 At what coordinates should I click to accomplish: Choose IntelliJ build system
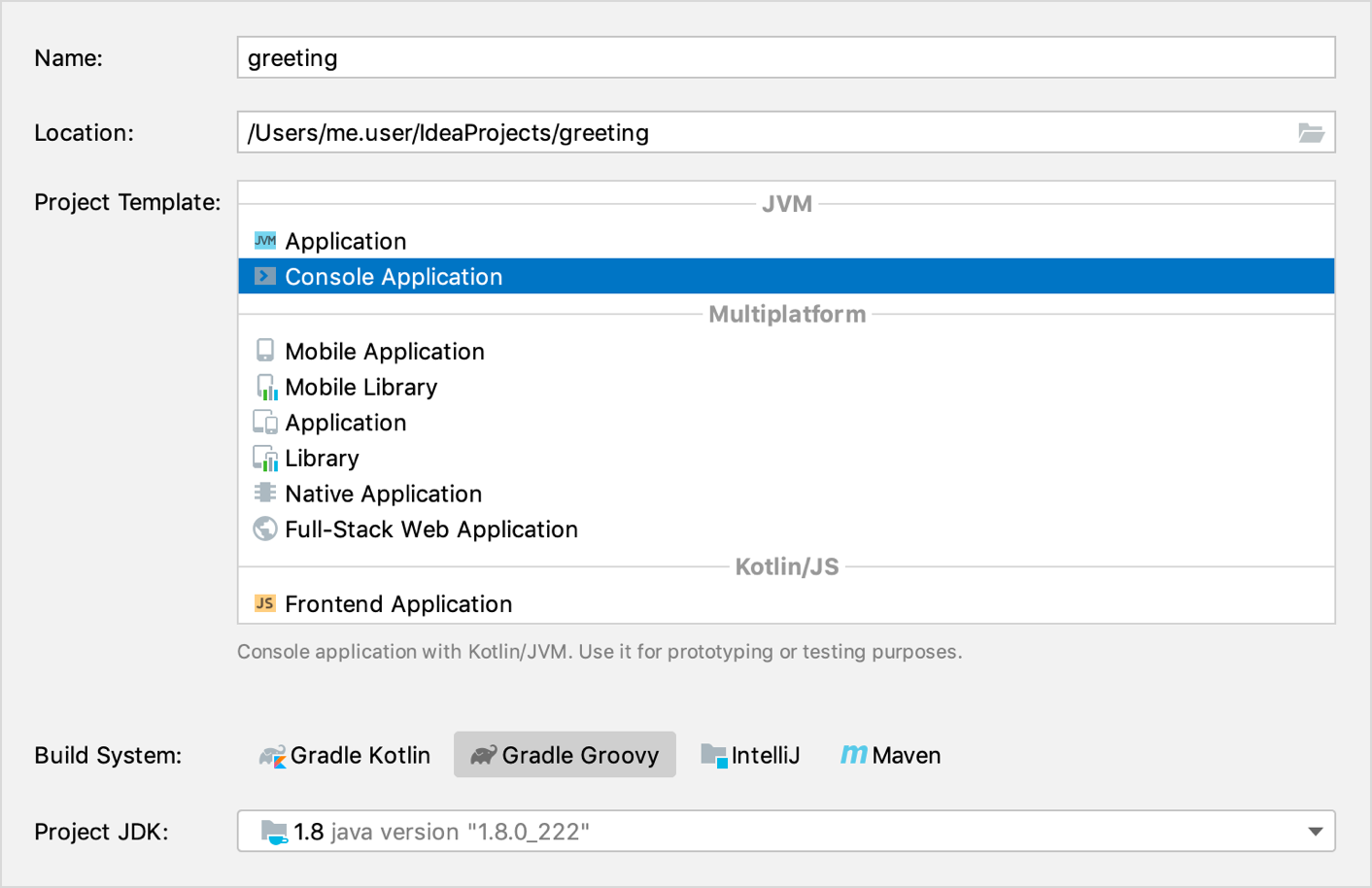point(750,755)
